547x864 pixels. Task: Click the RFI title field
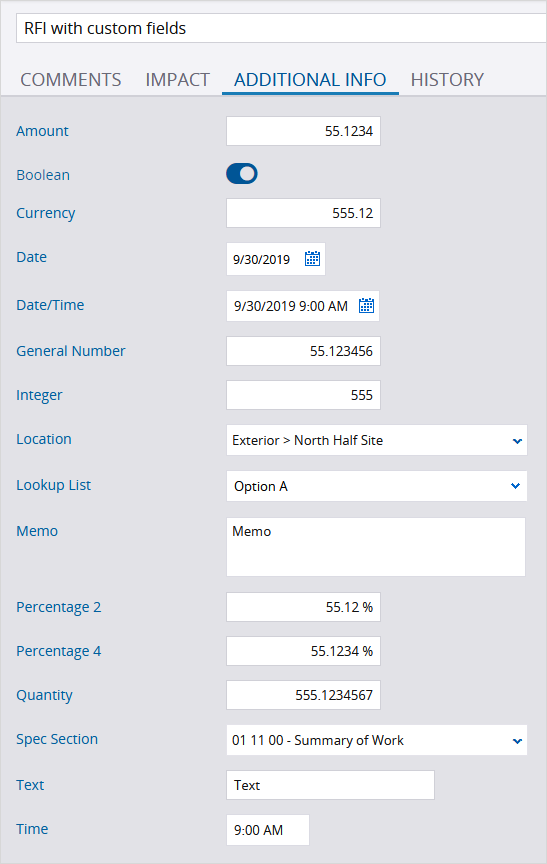pyautogui.click(x=281, y=28)
